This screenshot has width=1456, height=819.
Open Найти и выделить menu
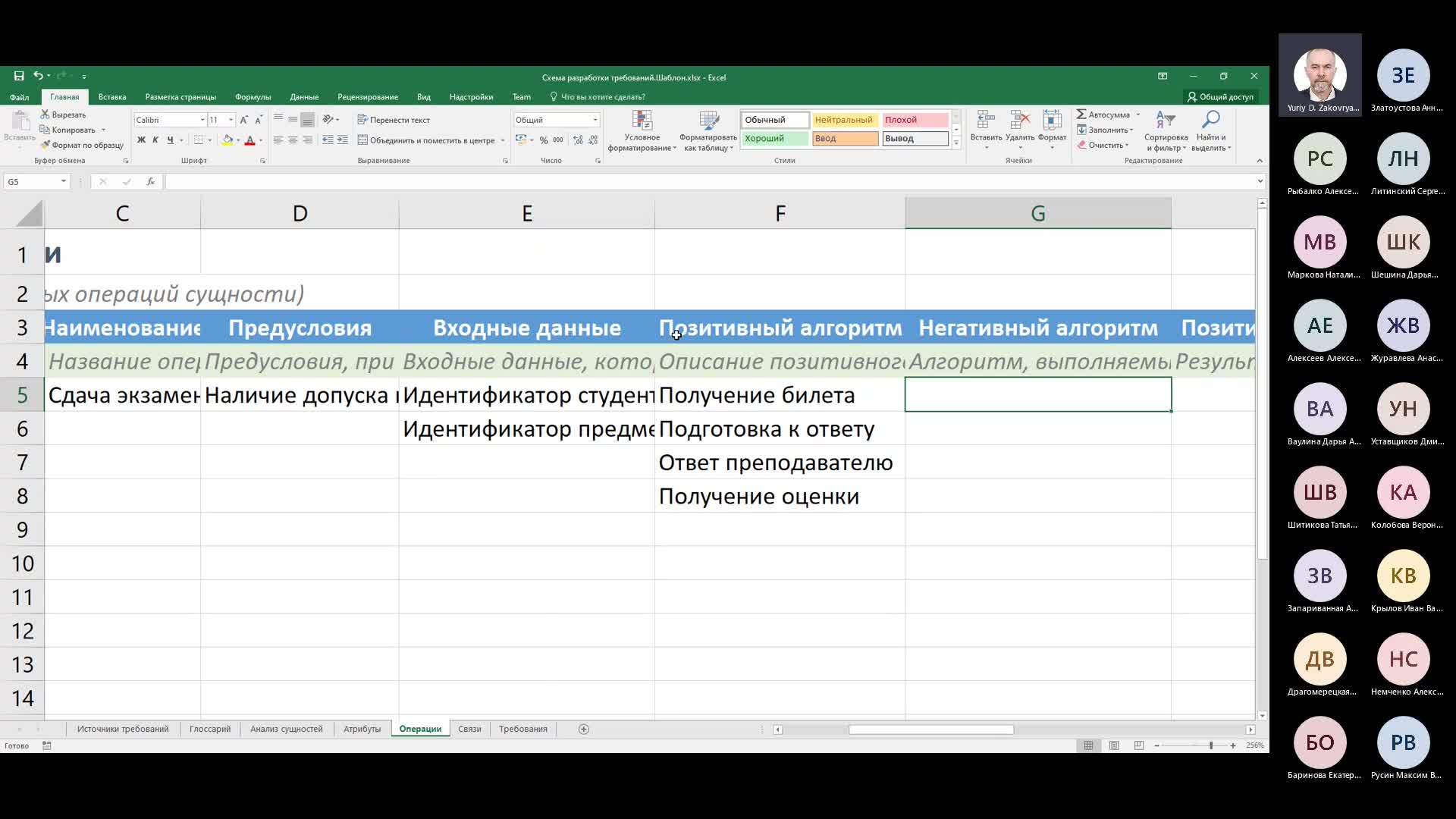[1211, 131]
